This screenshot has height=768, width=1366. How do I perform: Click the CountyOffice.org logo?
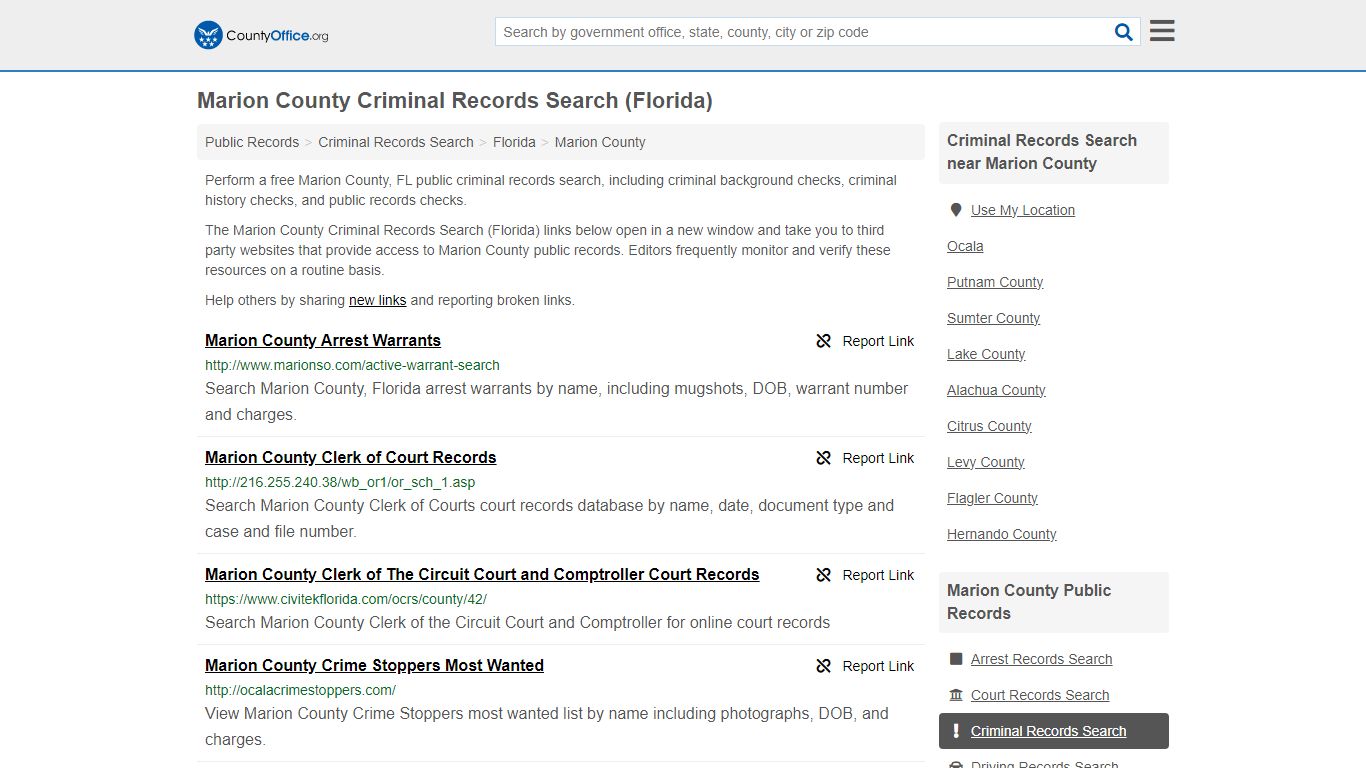pyautogui.click(x=261, y=35)
